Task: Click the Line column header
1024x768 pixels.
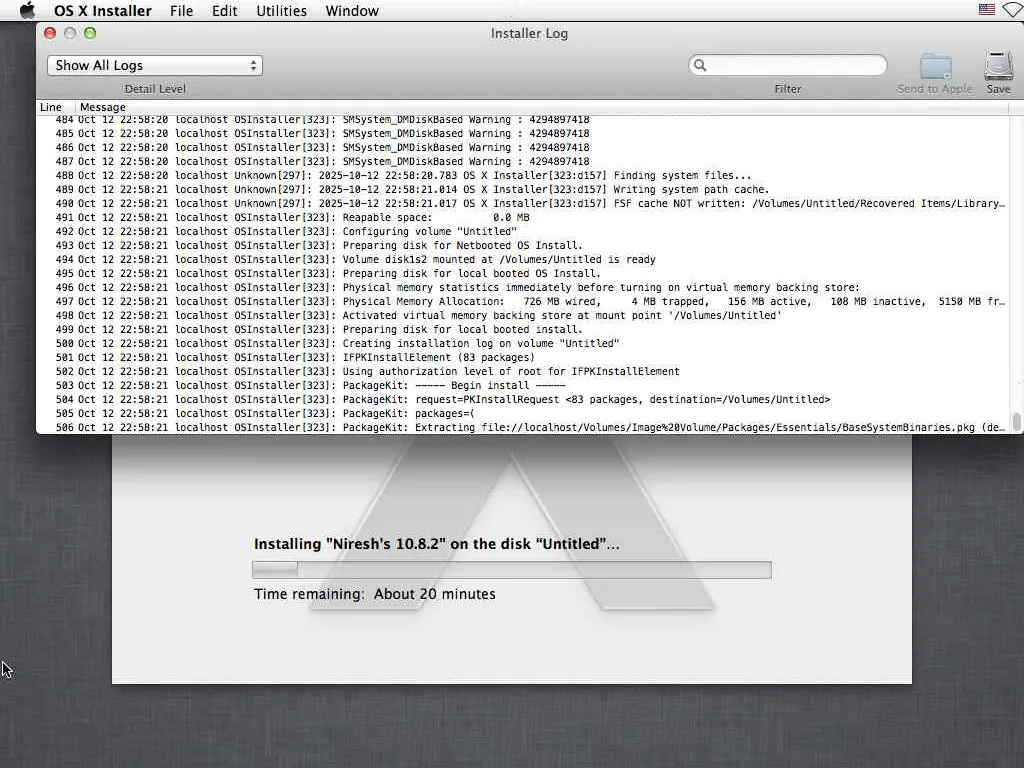Action: point(51,107)
